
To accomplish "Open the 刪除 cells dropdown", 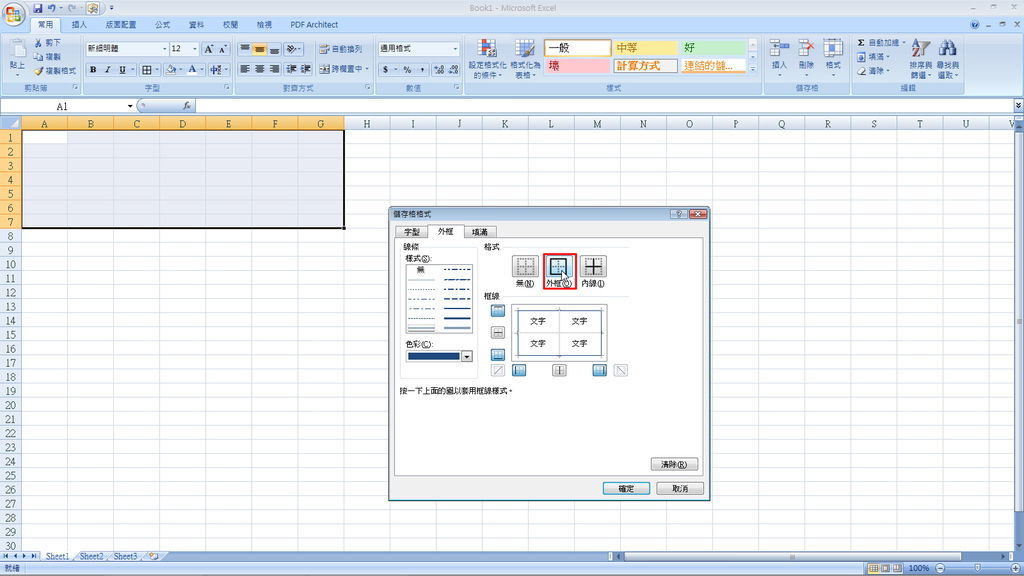I will click(807, 57).
